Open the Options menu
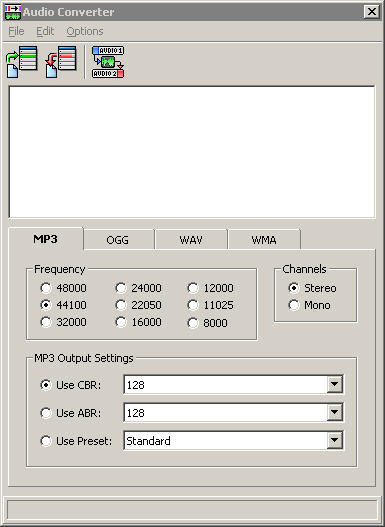 (85, 31)
